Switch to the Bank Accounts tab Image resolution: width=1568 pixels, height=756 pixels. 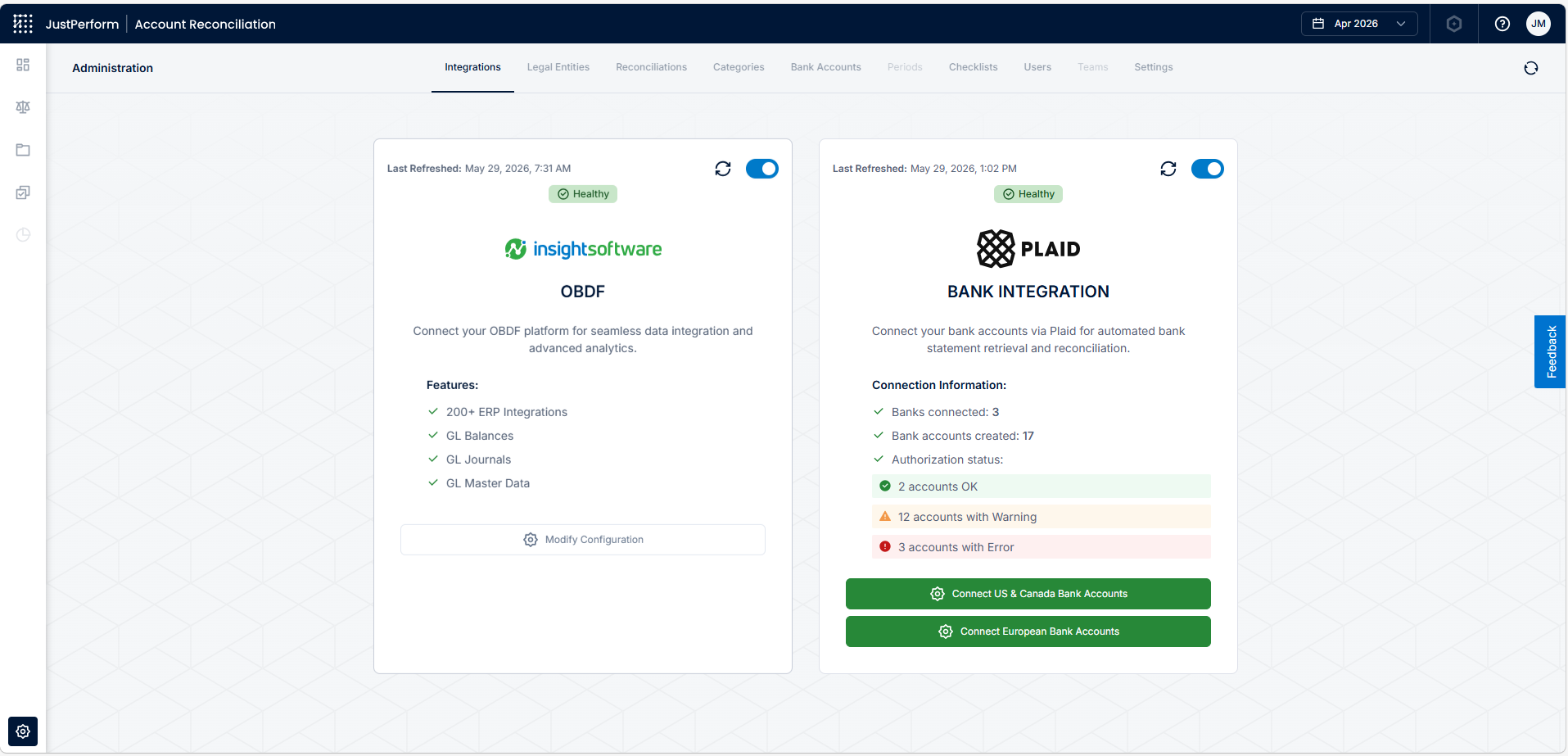tap(826, 67)
